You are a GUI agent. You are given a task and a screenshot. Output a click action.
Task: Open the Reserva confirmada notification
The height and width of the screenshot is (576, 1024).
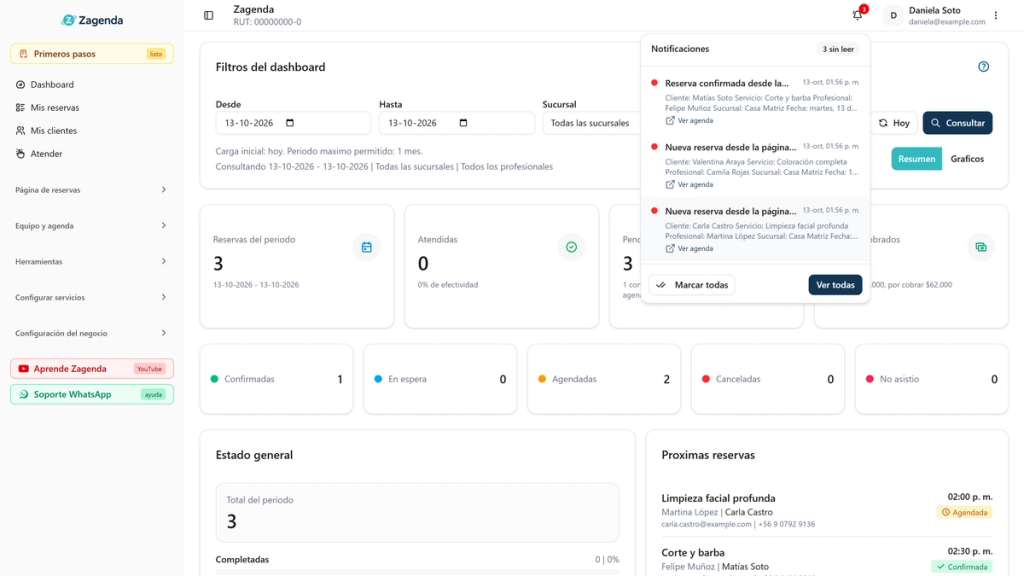pos(755,101)
